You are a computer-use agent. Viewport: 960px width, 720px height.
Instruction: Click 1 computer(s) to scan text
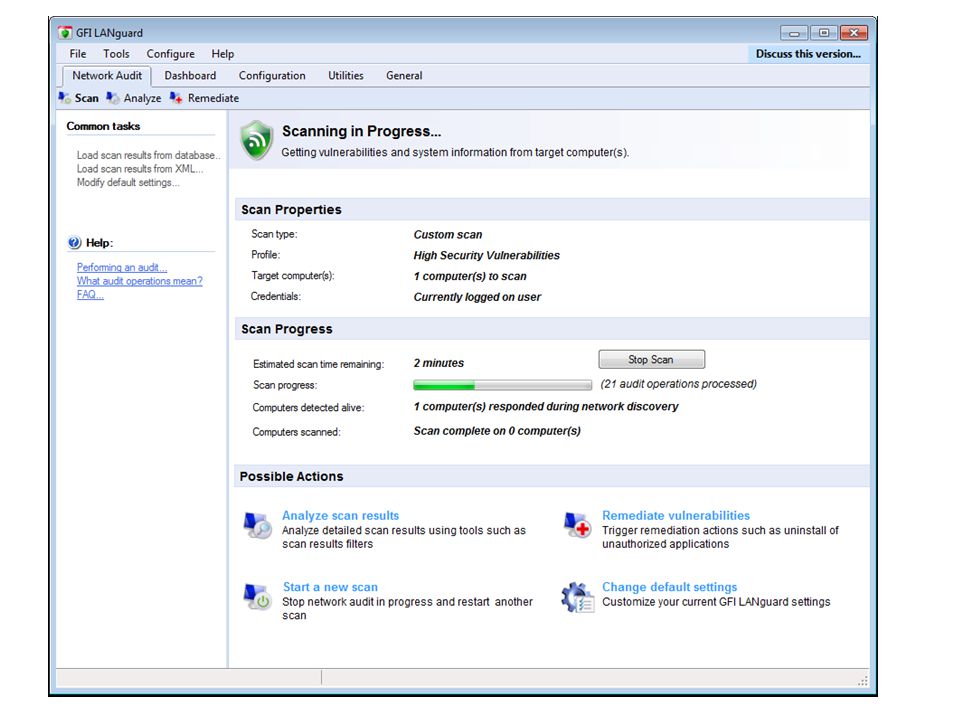pos(470,276)
